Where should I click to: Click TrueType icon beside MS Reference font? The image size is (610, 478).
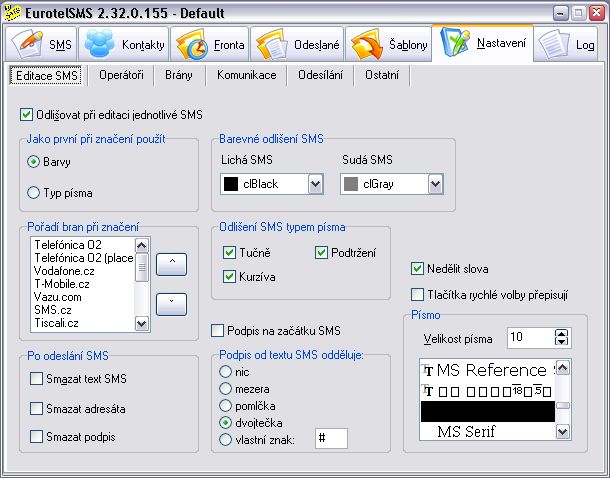(428, 370)
